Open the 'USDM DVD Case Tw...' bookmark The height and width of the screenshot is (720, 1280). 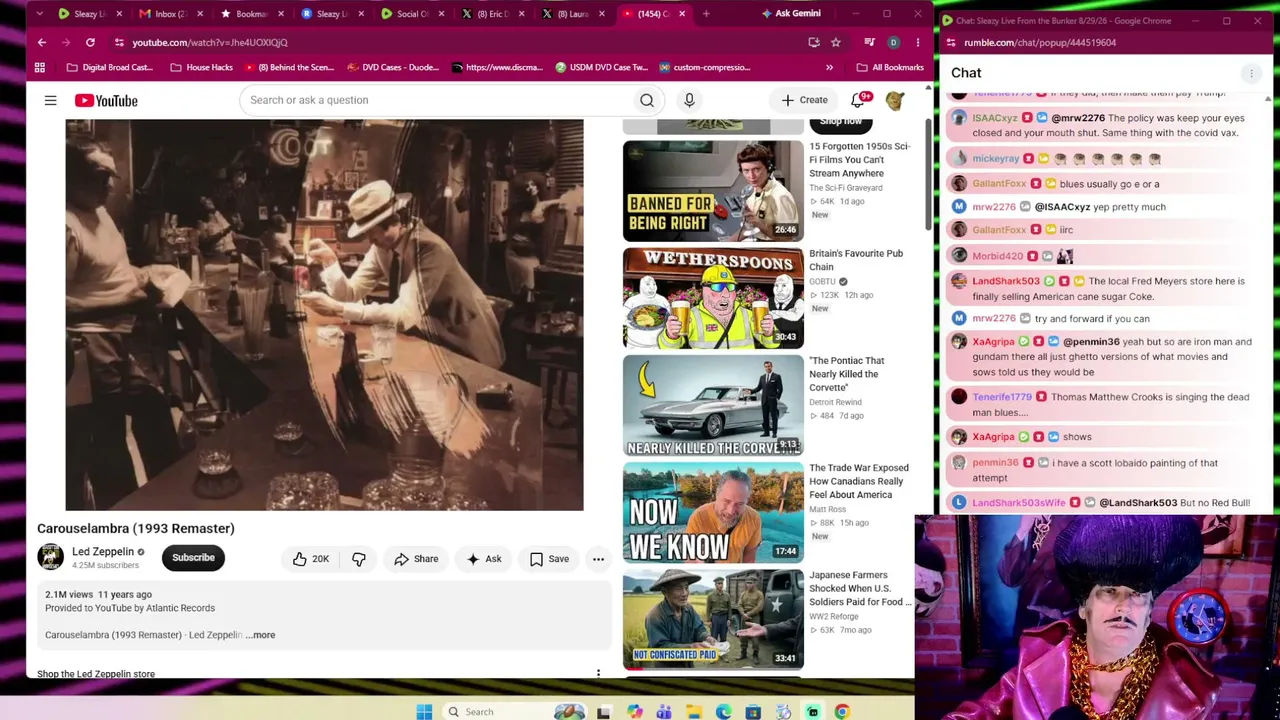(x=602, y=67)
